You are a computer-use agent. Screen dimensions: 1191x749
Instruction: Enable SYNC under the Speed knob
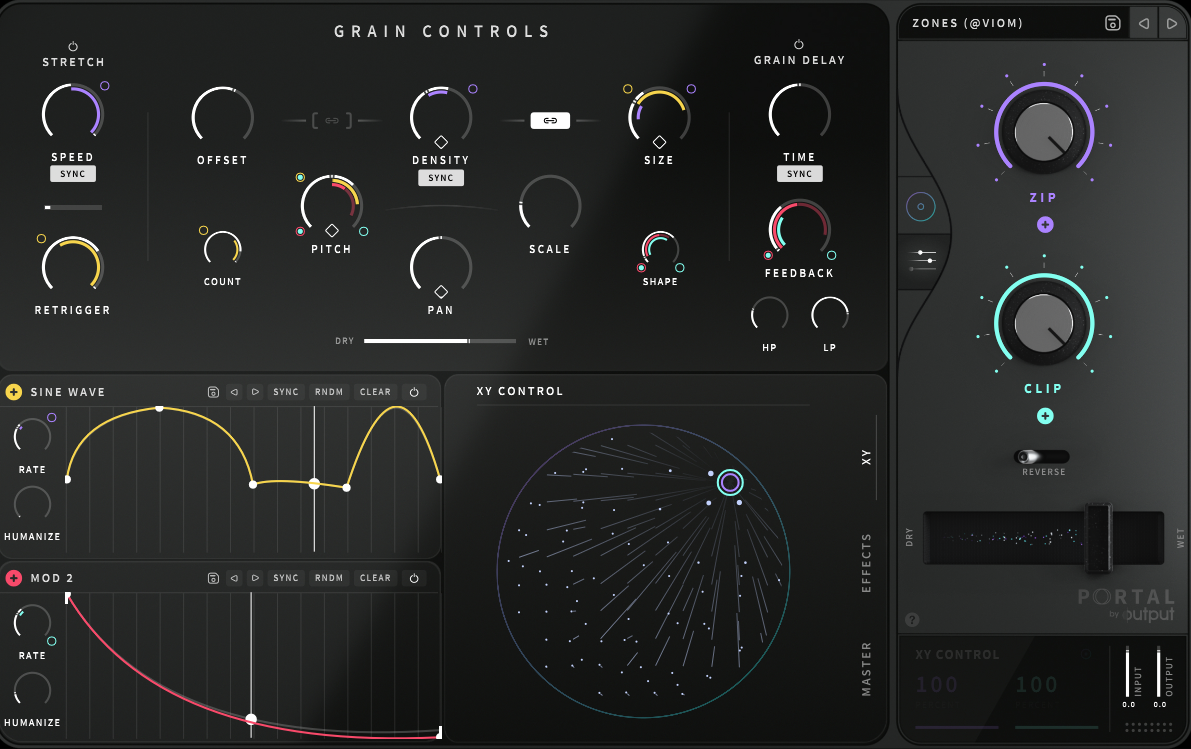coord(73,174)
